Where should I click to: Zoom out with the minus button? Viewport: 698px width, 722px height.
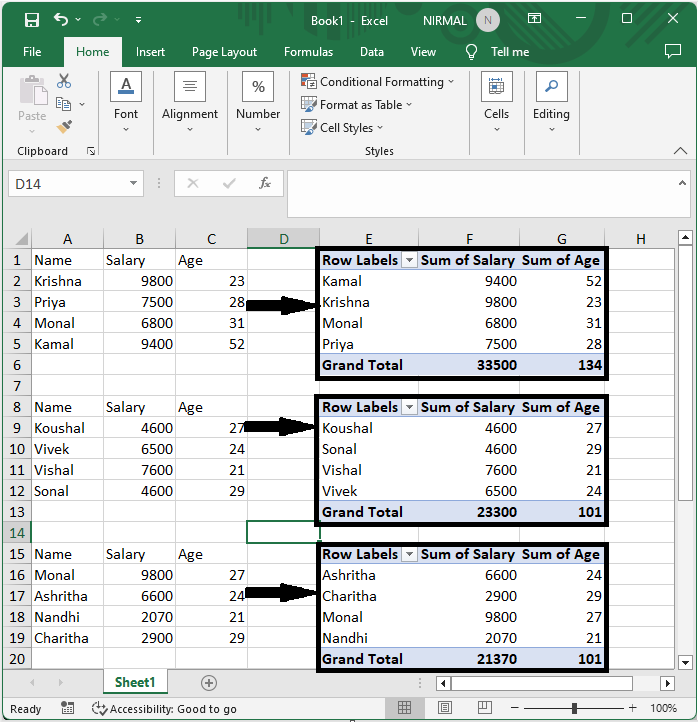click(x=514, y=708)
